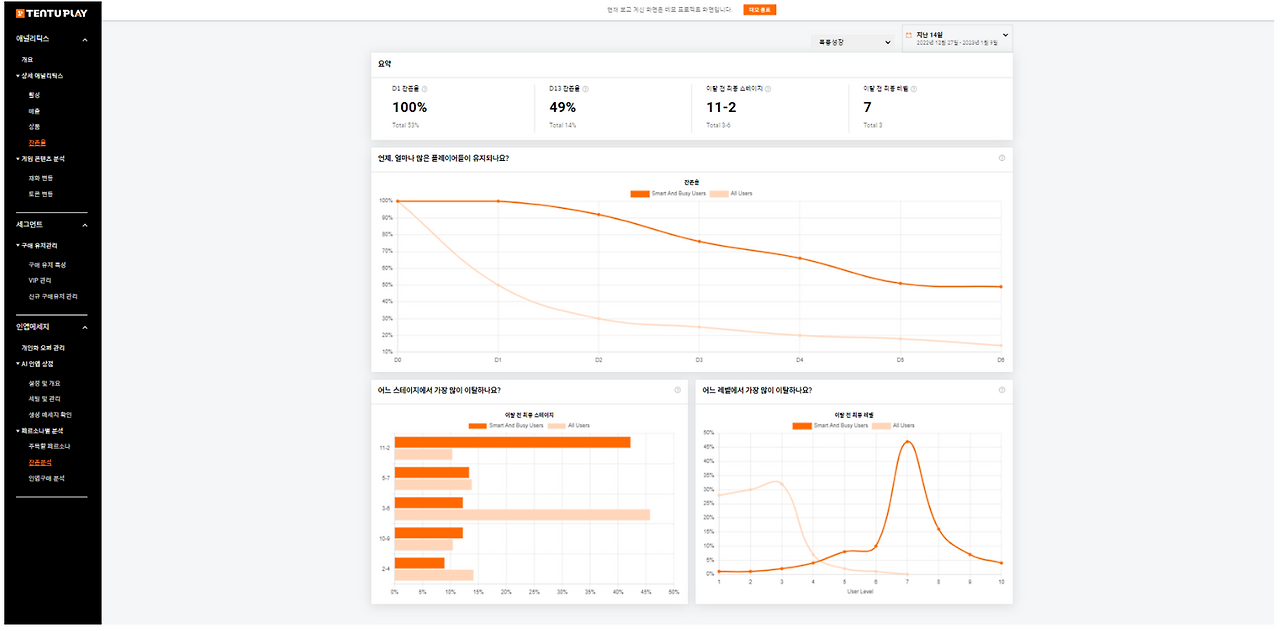Click info icon next to last level metric
Viewport: 1280px width, 631px height.
point(914,89)
